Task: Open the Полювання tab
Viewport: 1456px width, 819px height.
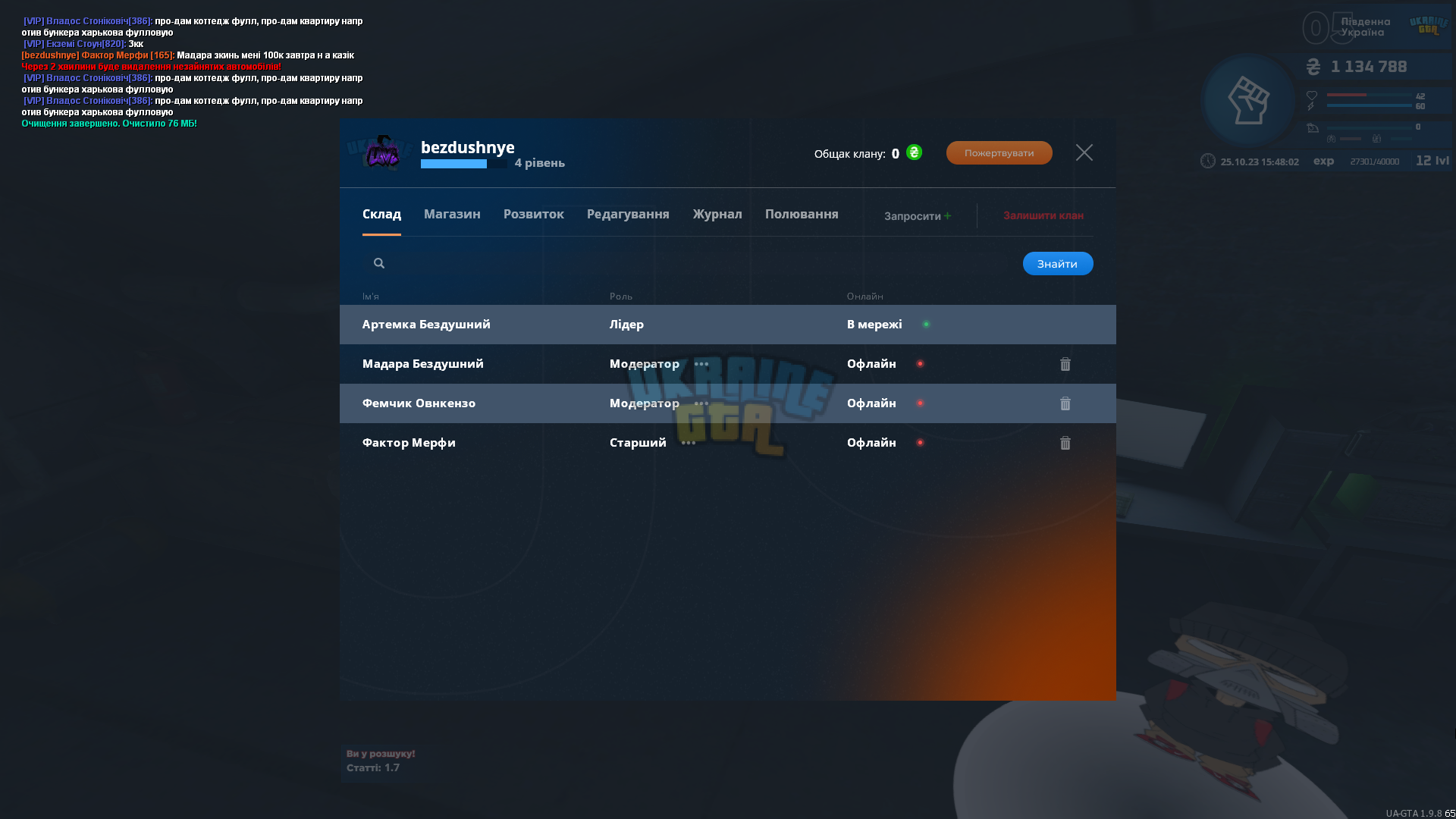Action: [x=802, y=215]
